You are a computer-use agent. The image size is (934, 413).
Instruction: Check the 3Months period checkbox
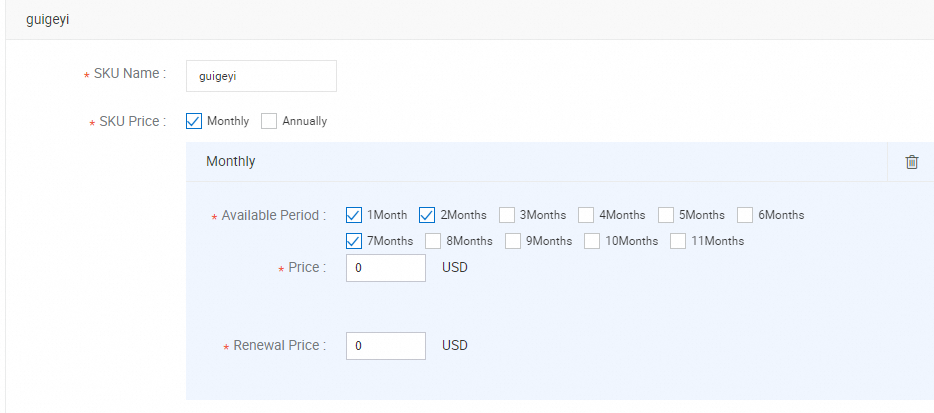[x=507, y=215]
